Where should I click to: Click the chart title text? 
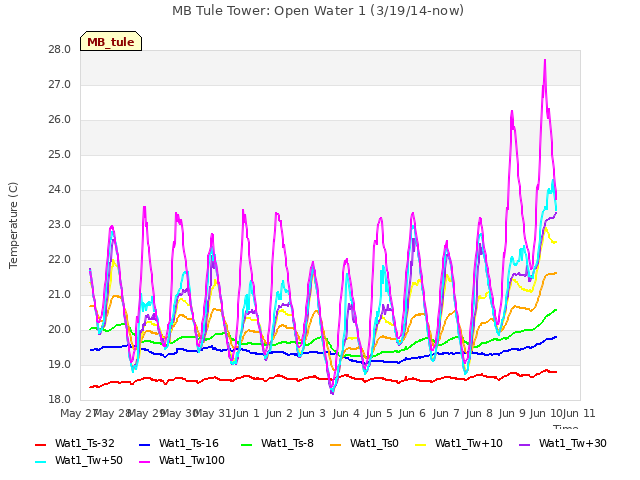318,11
